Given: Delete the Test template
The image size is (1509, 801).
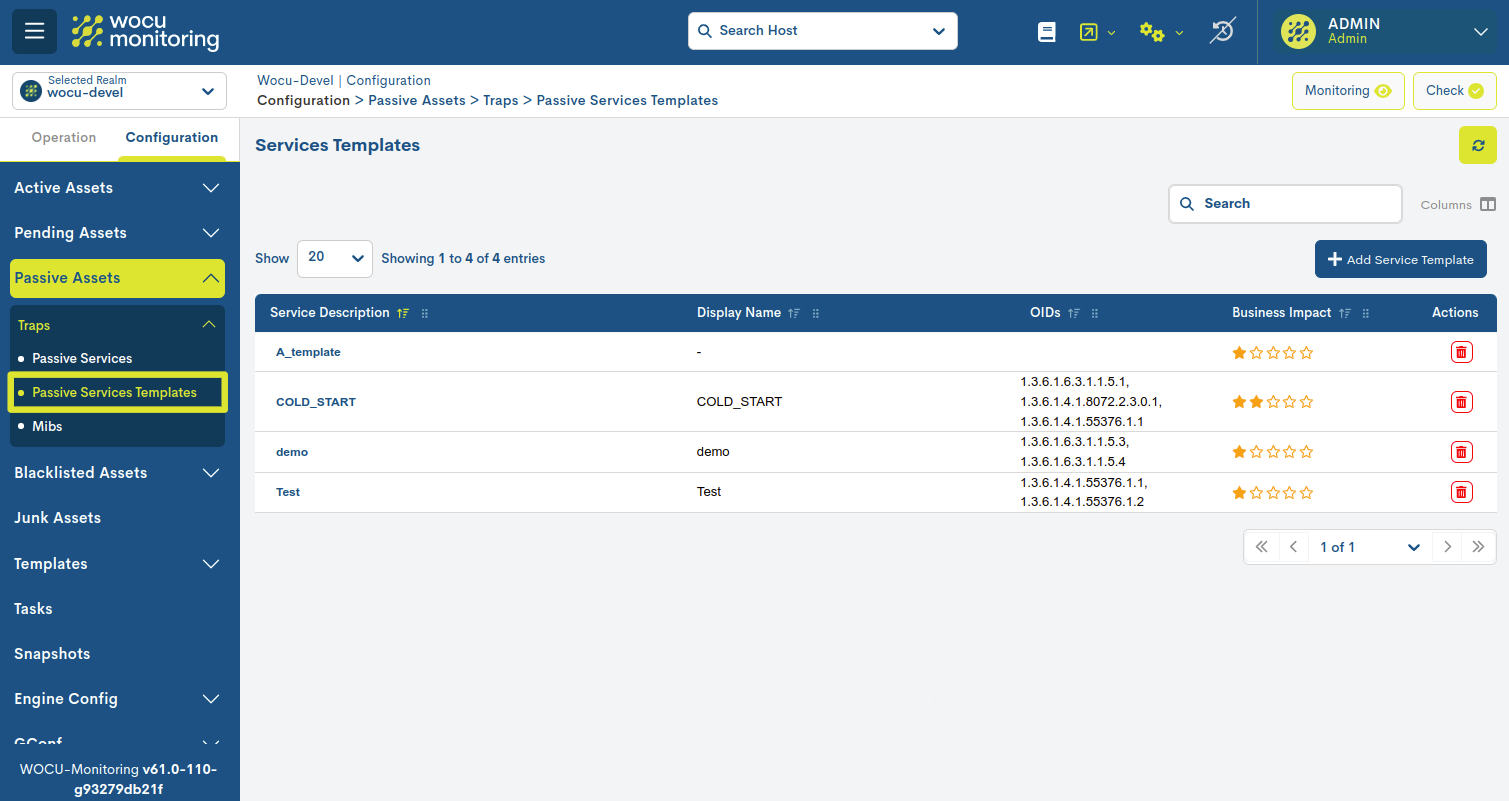Looking at the screenshot, I should click(x=1461, y=492).
